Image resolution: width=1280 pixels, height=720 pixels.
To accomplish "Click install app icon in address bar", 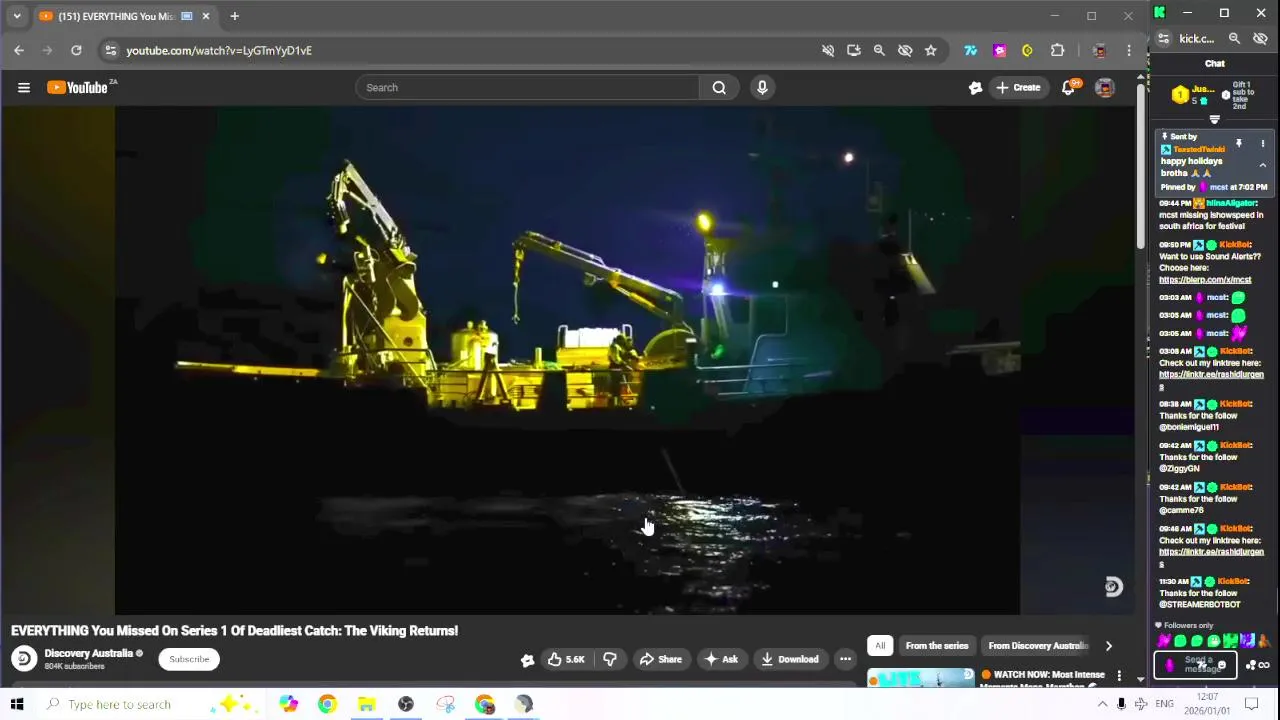I will 853,50.
